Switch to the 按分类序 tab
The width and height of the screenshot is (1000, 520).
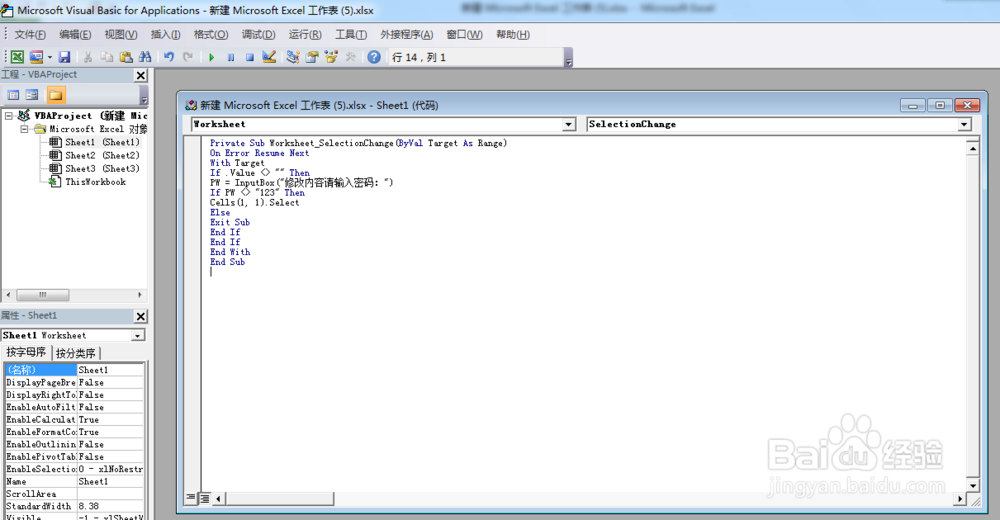(x=75, y=353)
